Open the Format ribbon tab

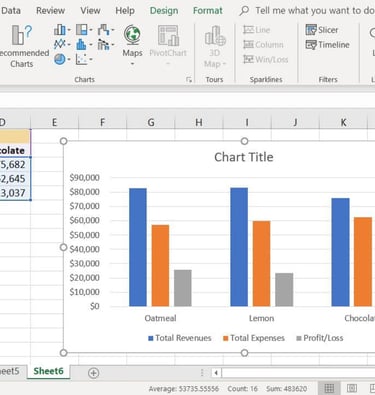click(x=207, y=11)
